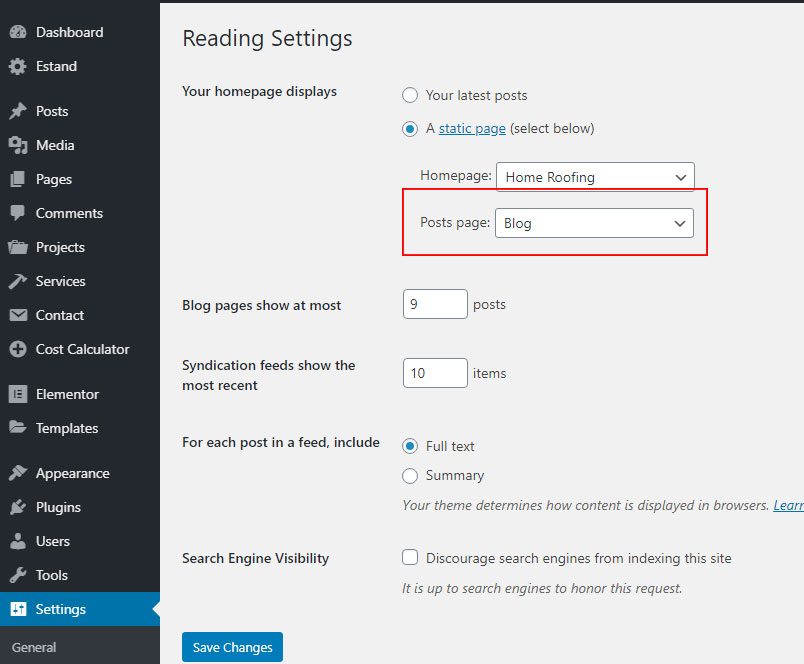Follow the 'static page' link

coord(472,128)
